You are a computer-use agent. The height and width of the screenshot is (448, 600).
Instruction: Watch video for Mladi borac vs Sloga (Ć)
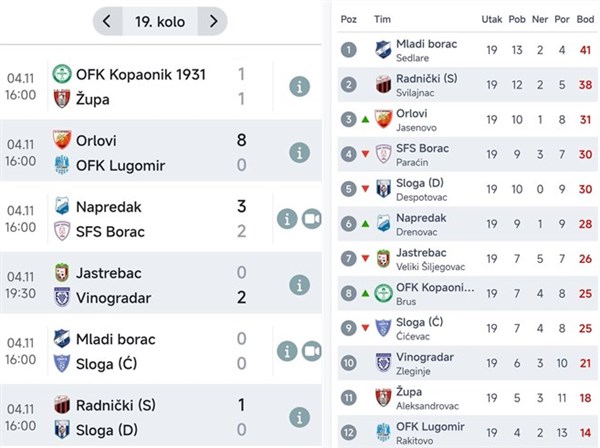(x=311, y=350)
